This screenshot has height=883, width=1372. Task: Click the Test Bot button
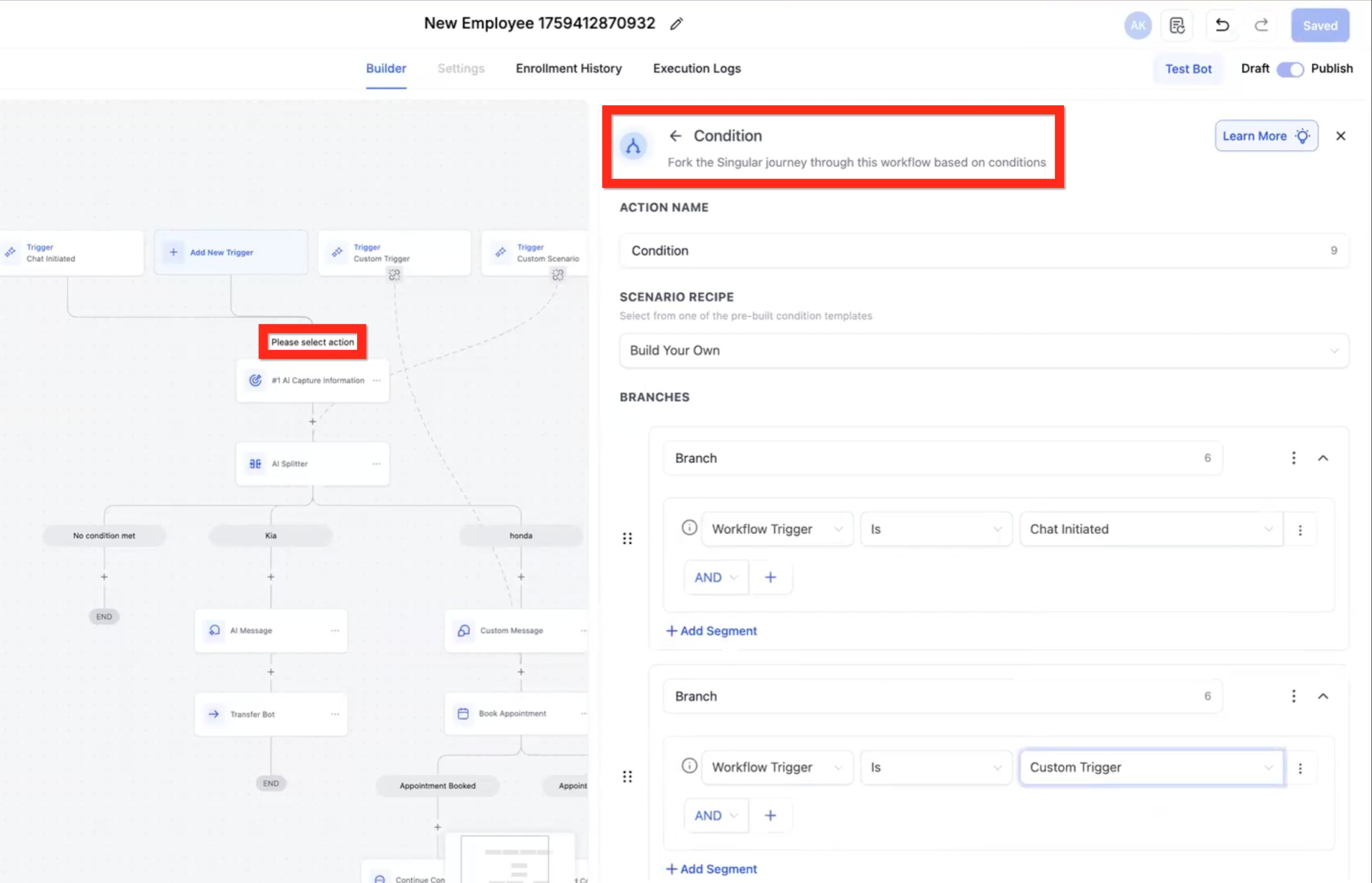point(1188,69)
